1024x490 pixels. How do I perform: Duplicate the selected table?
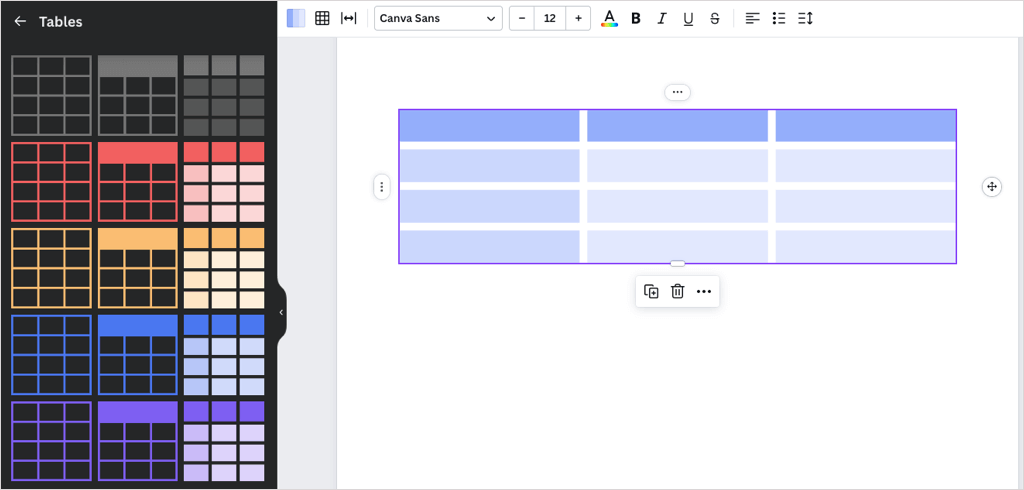651,291
